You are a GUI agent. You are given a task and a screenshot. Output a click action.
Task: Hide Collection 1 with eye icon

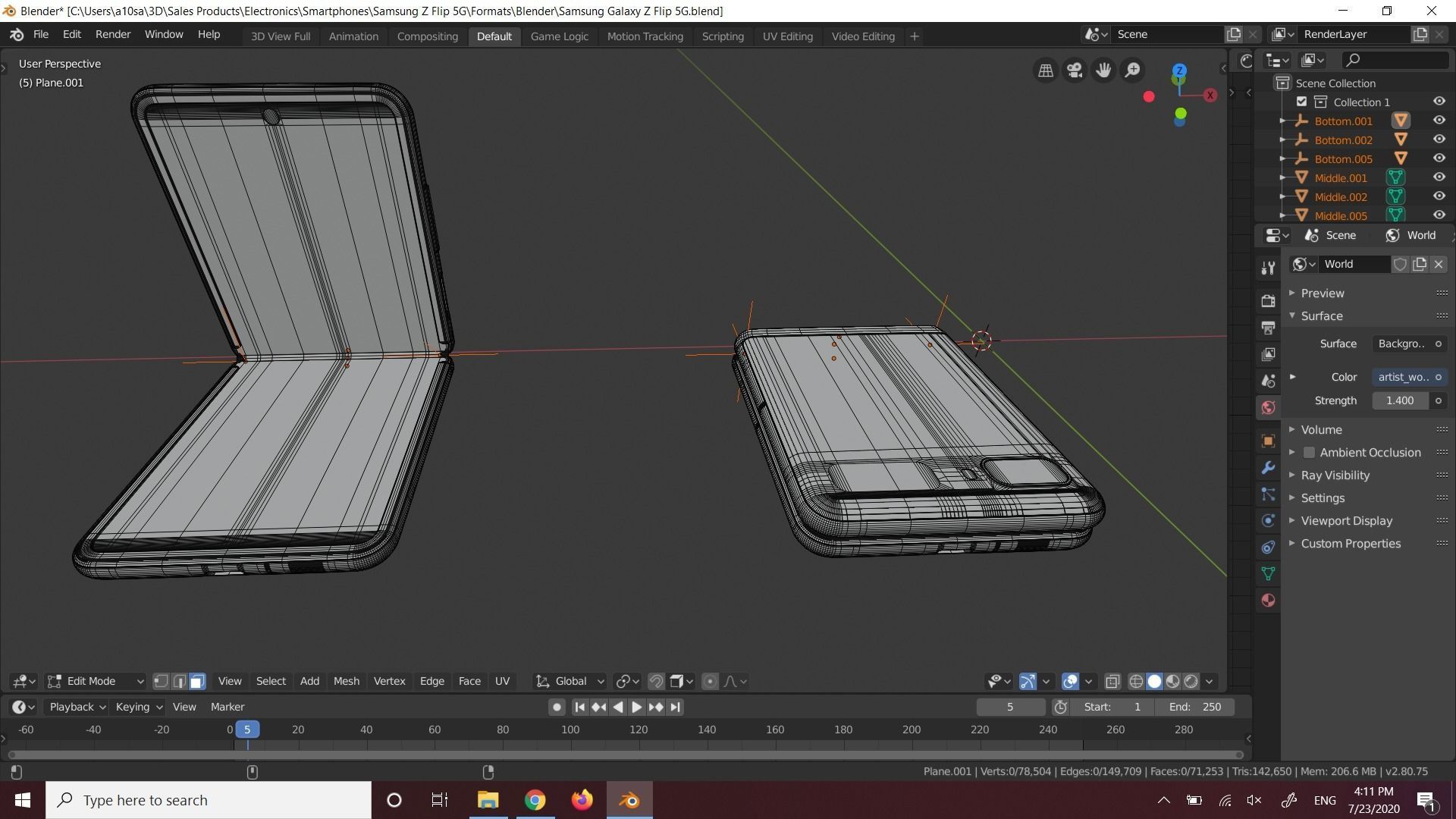(1439, 102)
